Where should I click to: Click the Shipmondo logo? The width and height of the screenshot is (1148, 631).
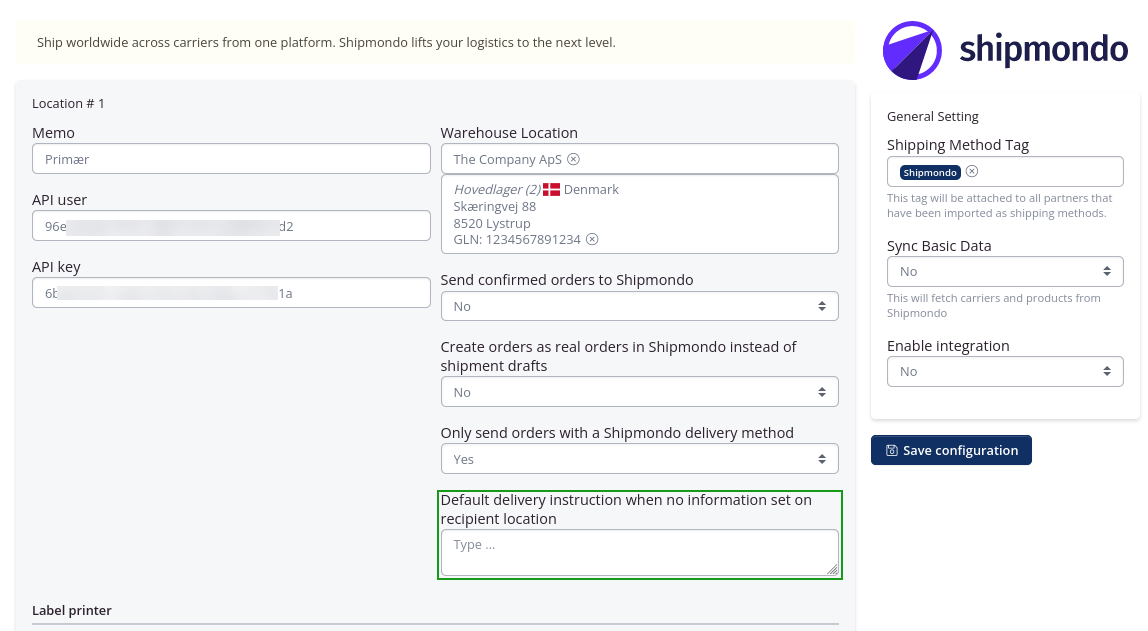[1005, 50]
